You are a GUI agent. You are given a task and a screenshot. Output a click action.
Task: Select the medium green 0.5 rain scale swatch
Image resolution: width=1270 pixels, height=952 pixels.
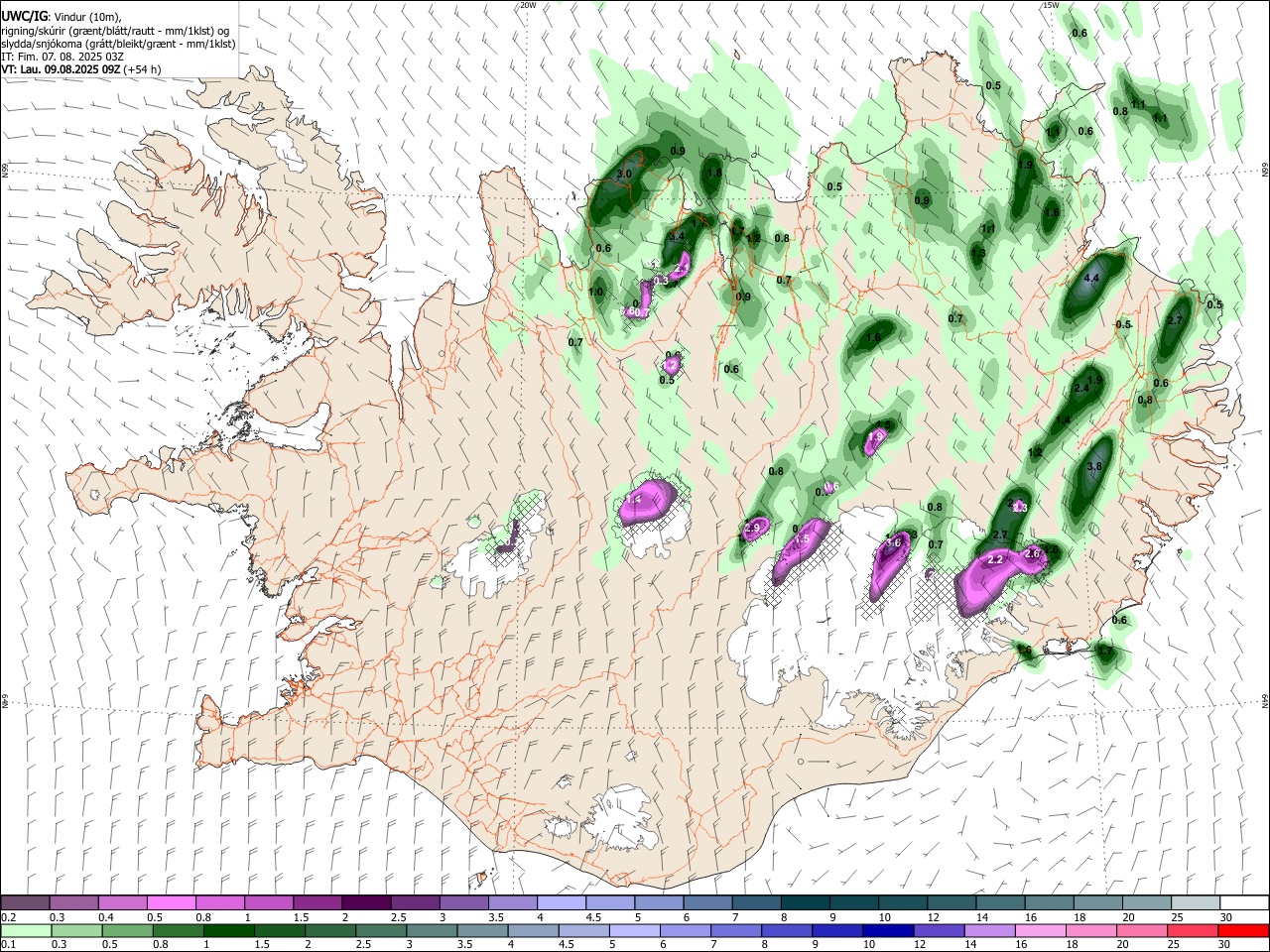[127, 931]
